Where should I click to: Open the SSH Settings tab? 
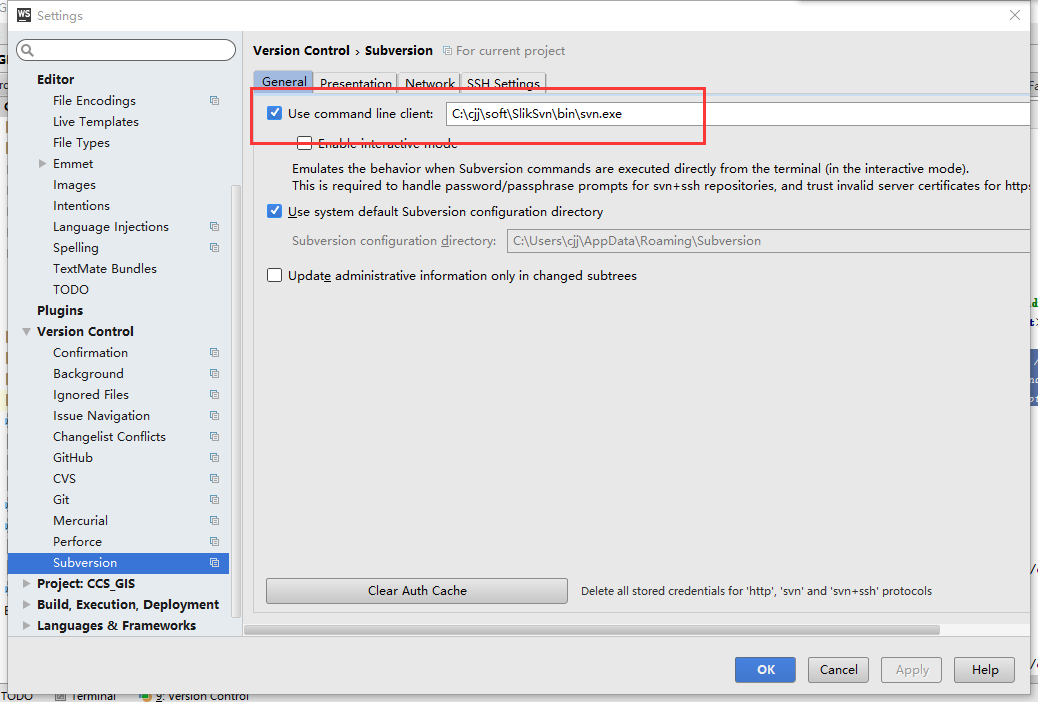503,83
